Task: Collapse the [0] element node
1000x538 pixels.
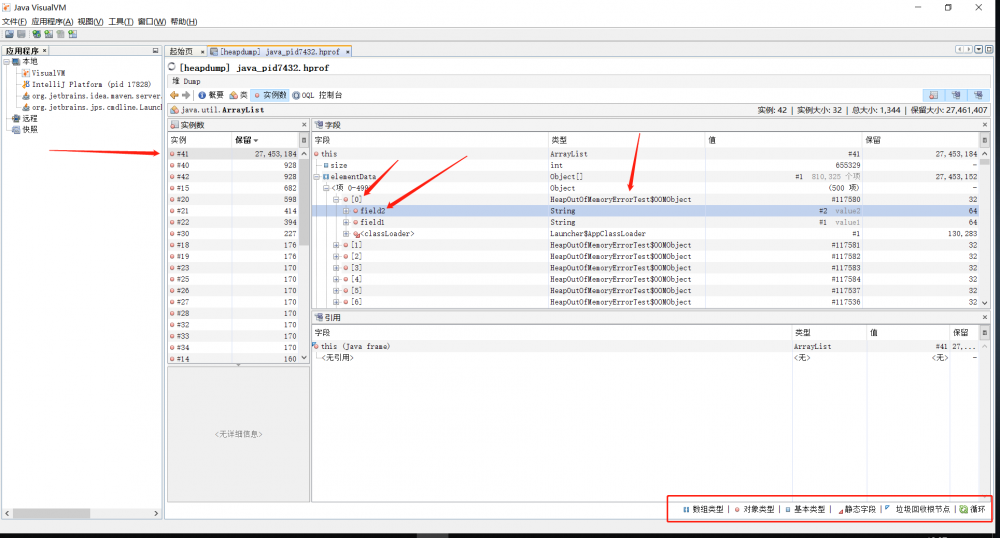Action: tap(336, 200)
